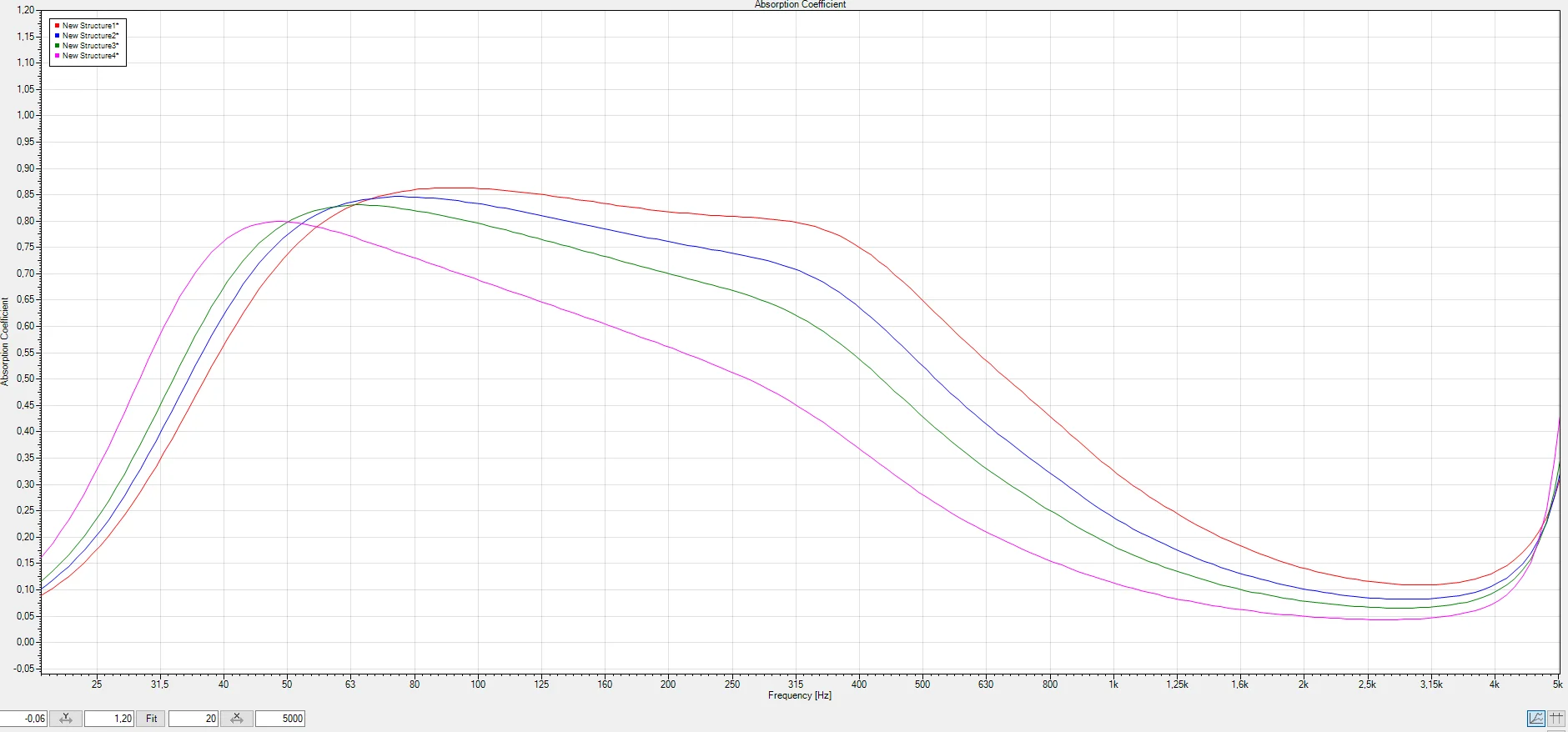1568x732 pixels.
Task: Click the magenta swatch for New Structure4
Action: (x=57, y=56)
